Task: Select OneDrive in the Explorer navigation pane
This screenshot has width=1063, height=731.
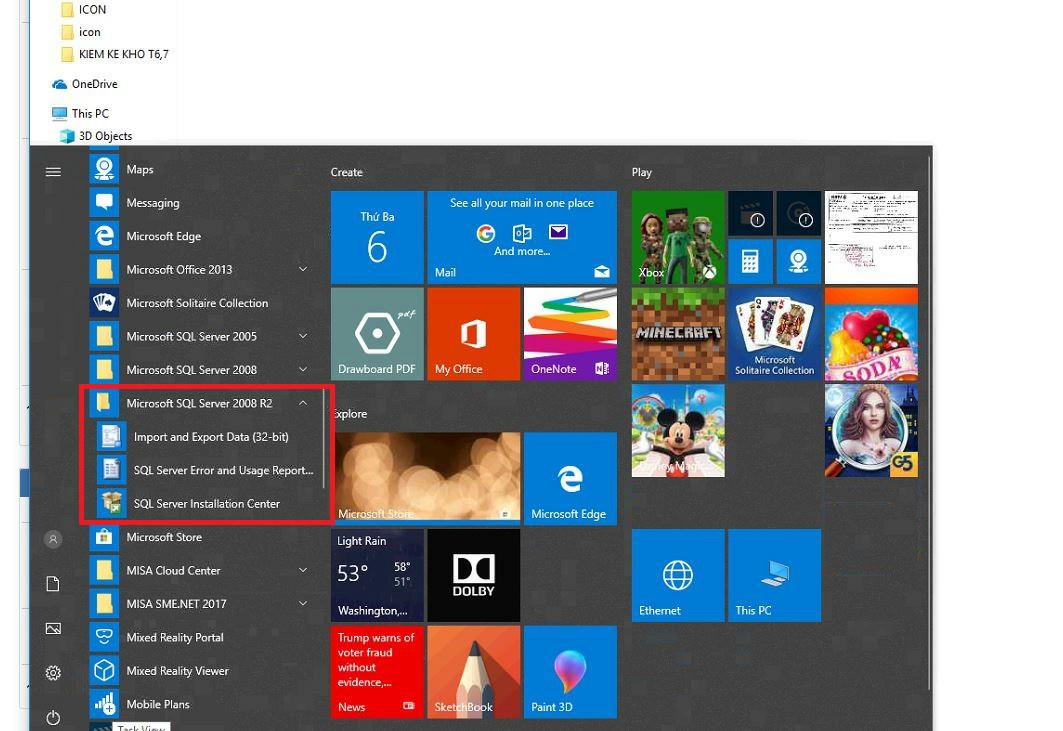Action: click(x=94, y=84)
